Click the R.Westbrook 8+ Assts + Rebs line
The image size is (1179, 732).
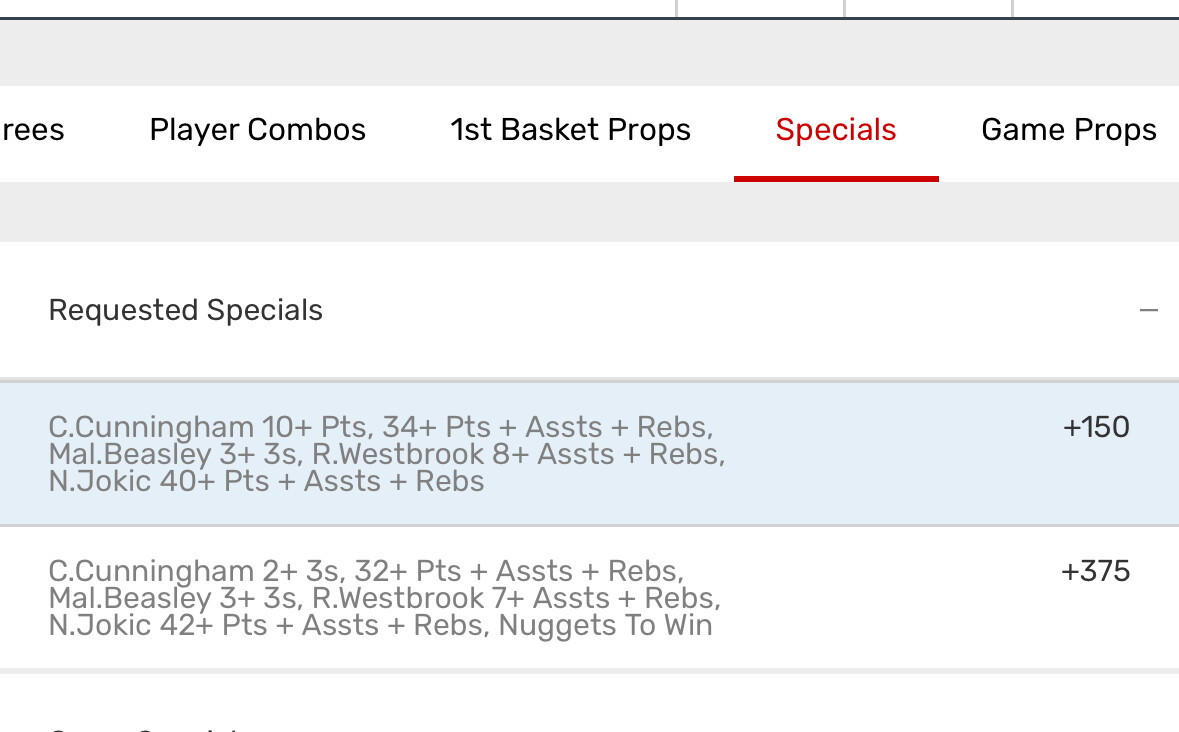518,455
